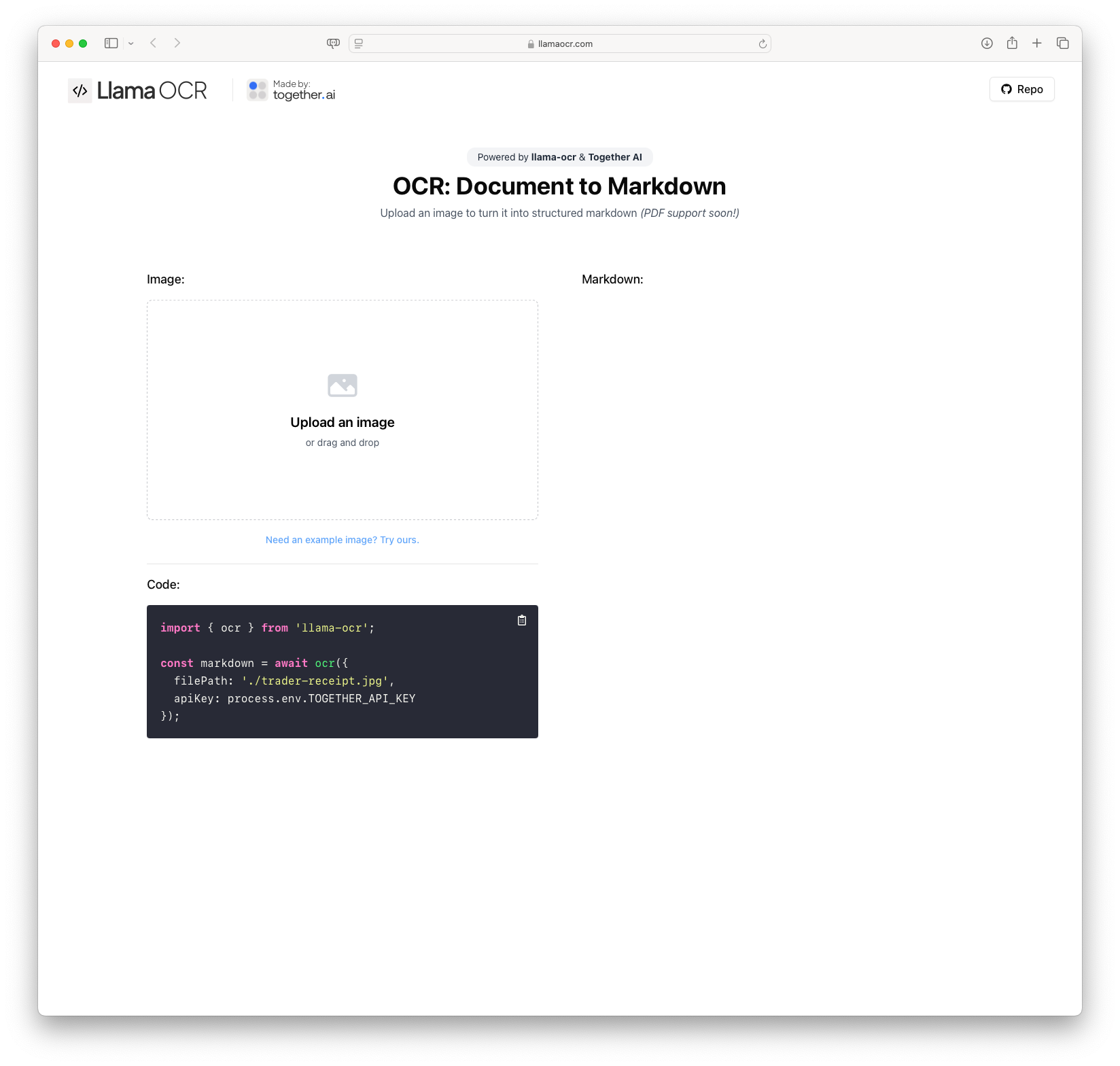The width and height of the screenshot is (1120, 1066).
Task: Copy the code snippet using the clipboard icon
Action: coord(522,620)
